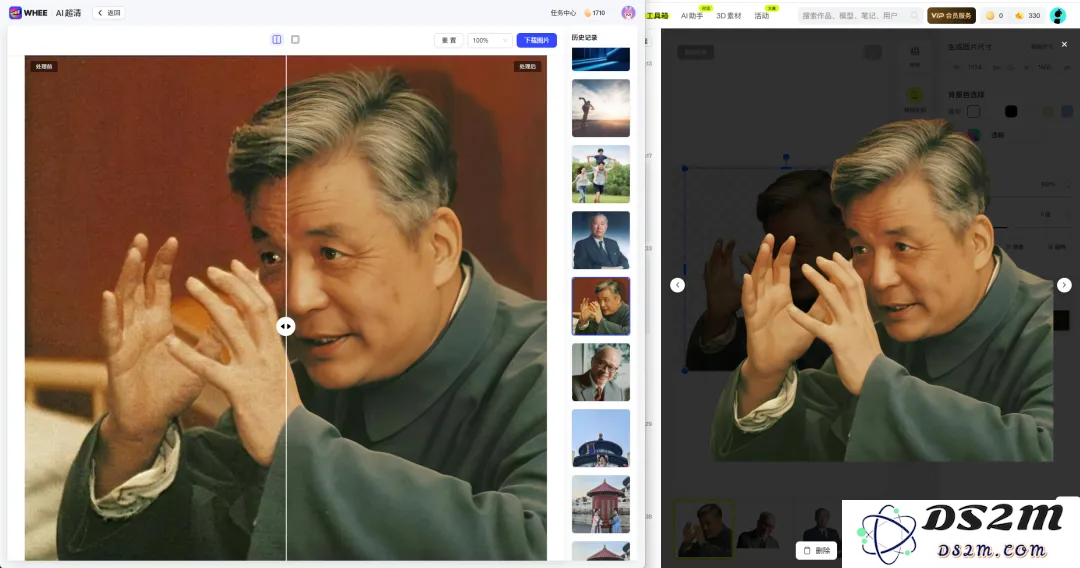The height and width of the screenshot is (568, 1080).
Task: Open the 100% zoom dropdown
Action: [490, 40]
